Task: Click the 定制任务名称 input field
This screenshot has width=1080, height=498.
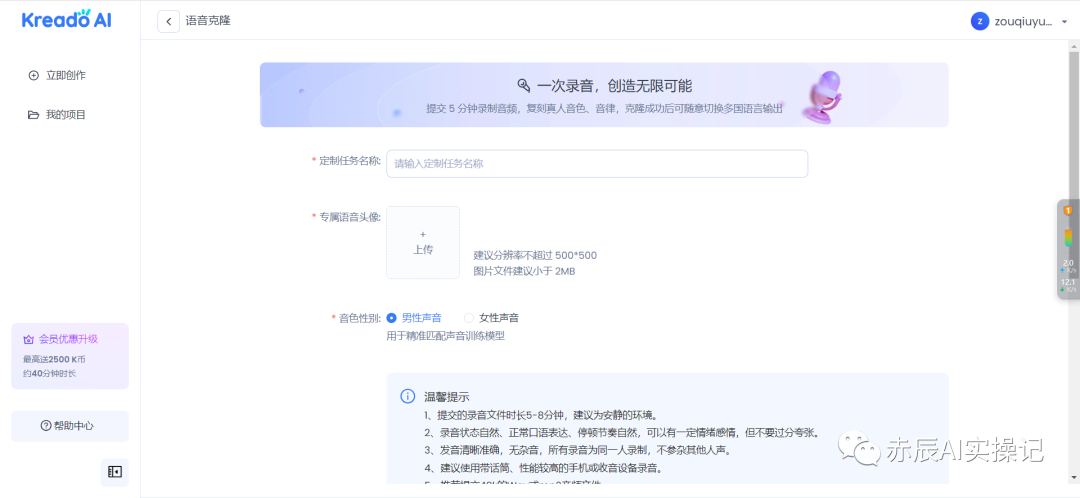Action: click(x=596, y=164)
